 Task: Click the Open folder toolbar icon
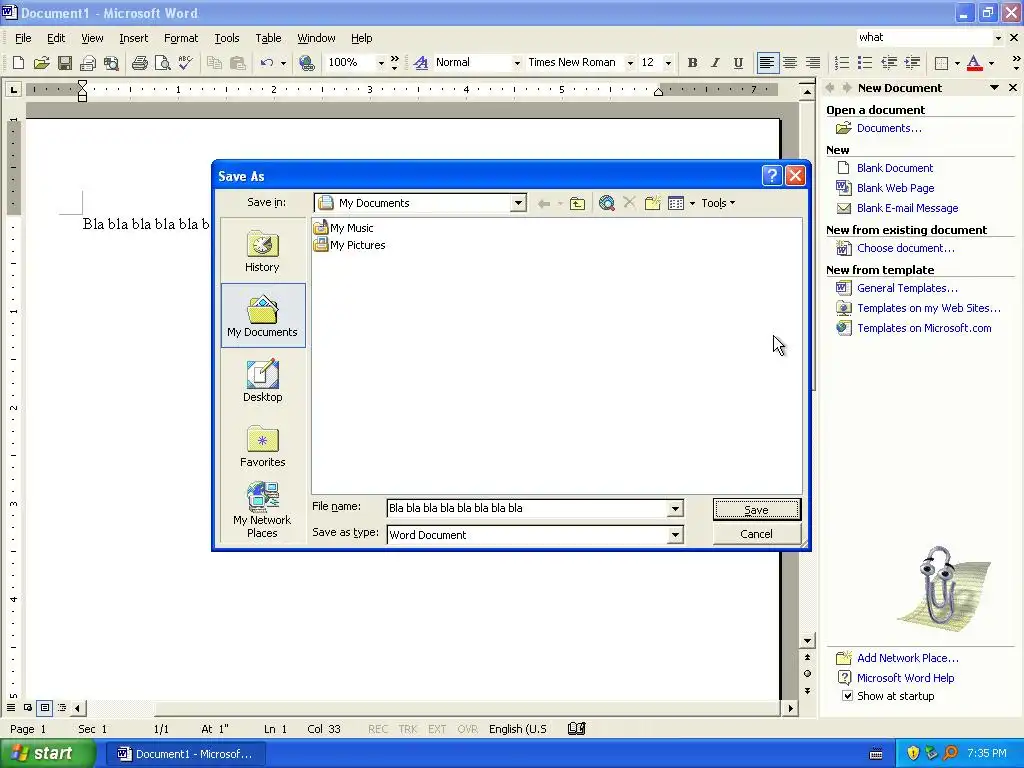pos(41,63)
